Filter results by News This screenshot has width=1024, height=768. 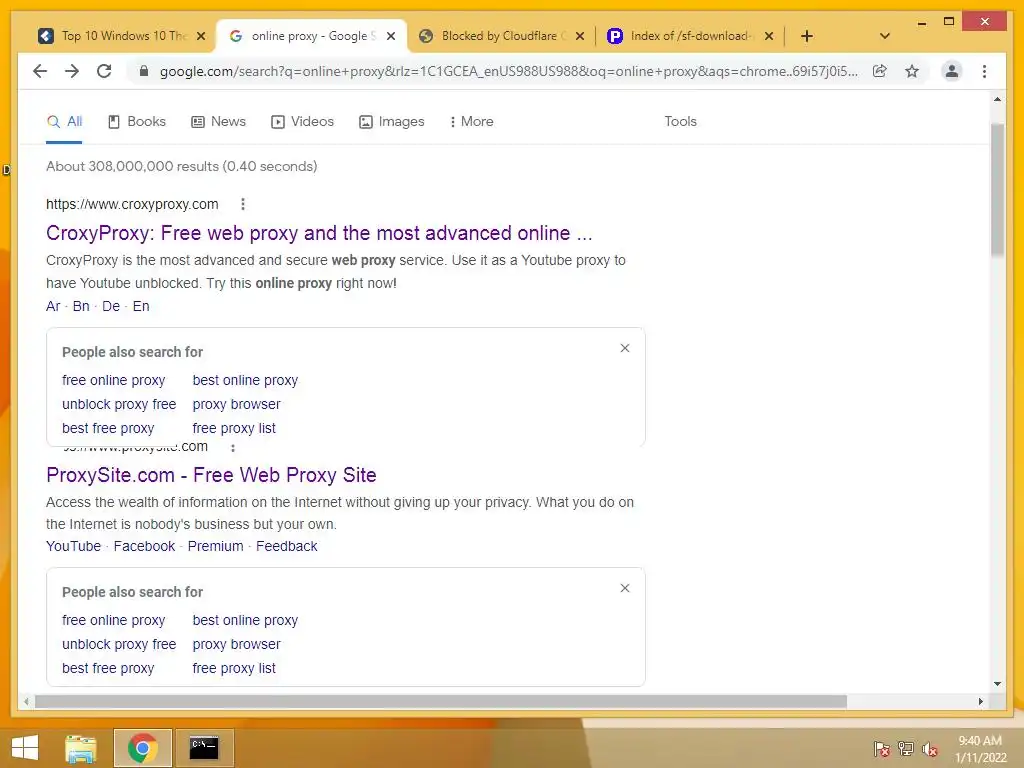tap(218, 121)
